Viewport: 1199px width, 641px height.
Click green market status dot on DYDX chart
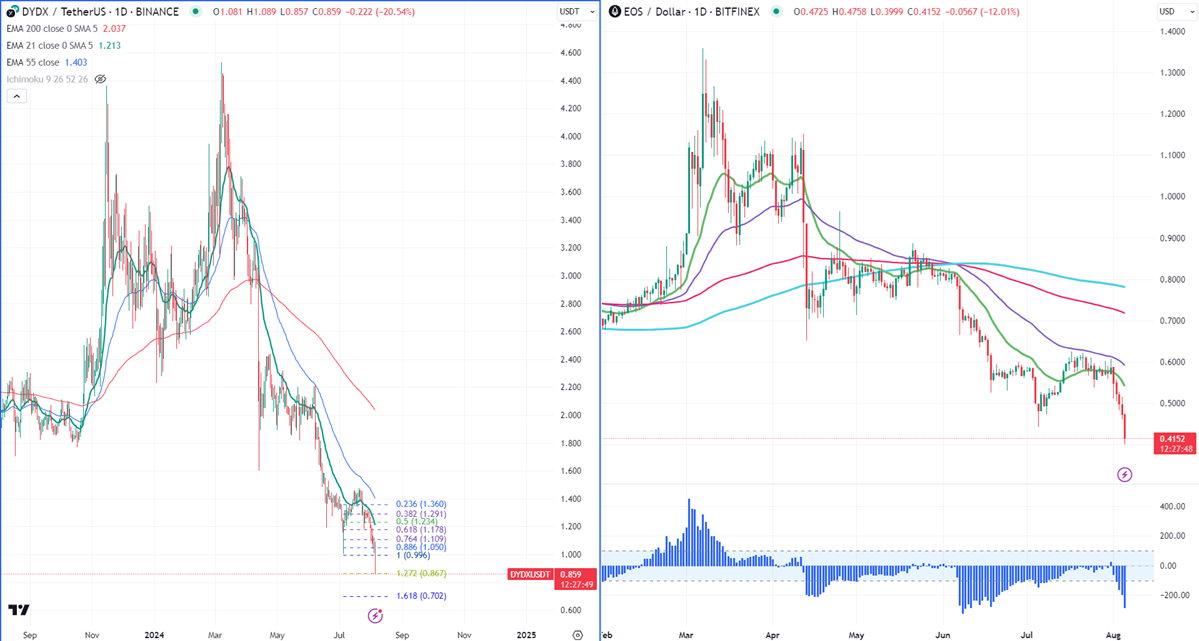(197, 11)
